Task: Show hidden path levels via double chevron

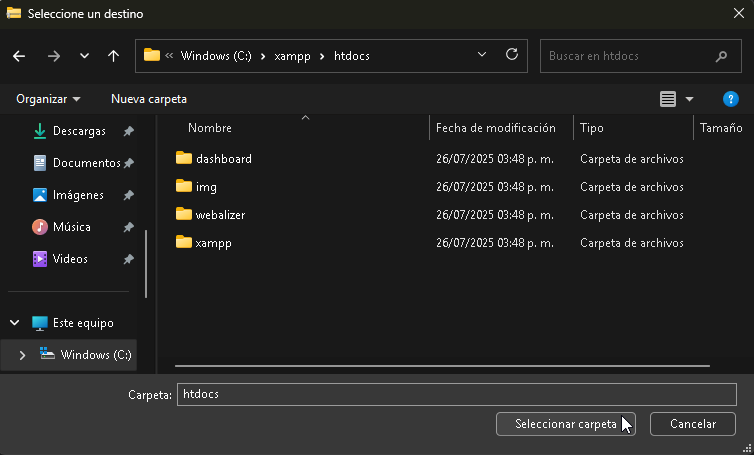Action: 169,56
